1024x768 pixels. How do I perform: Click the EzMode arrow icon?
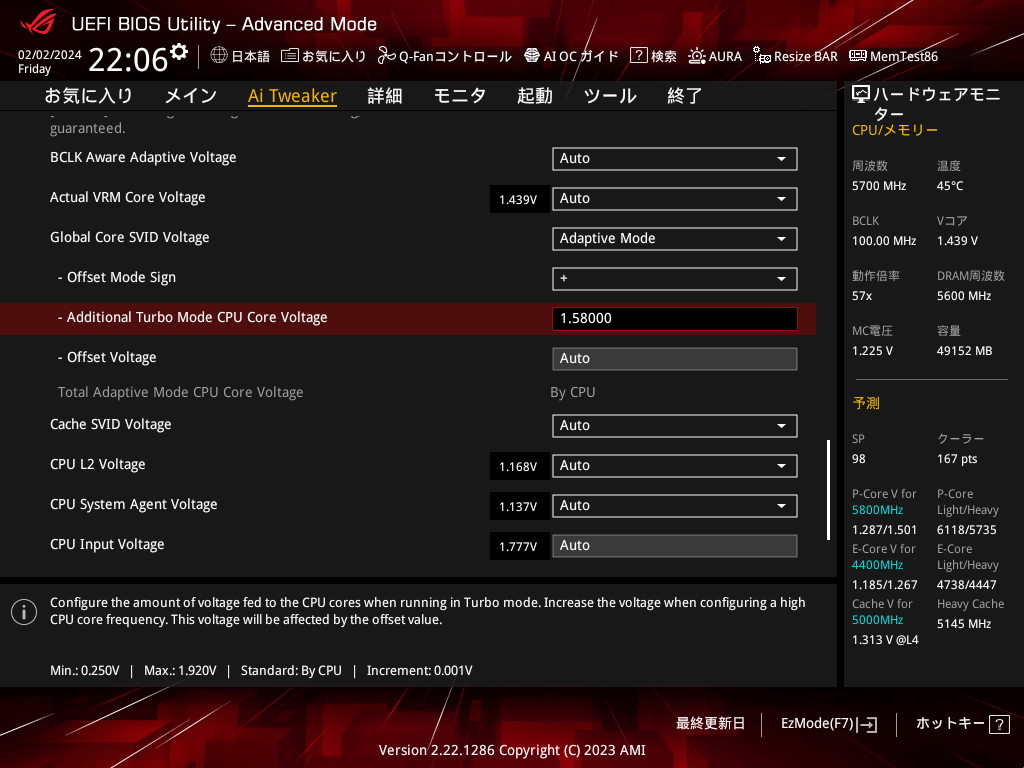click(x=868, y=724)
